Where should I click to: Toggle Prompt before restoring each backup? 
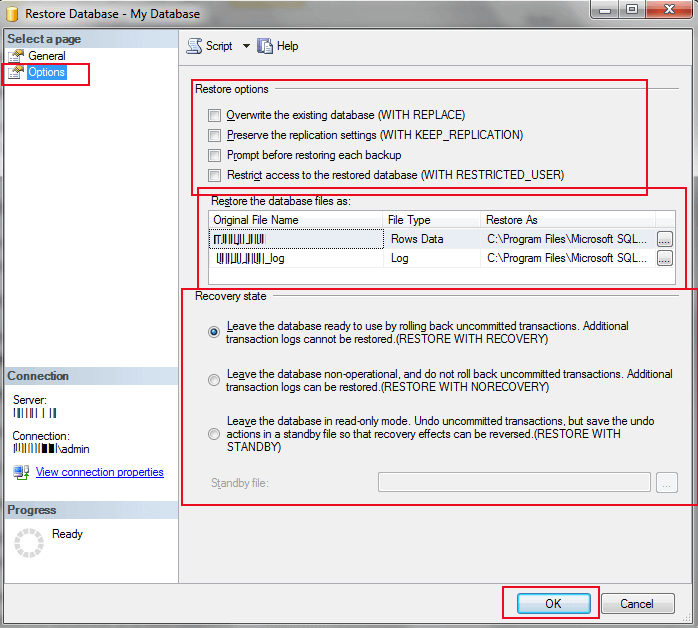coord(214,155)
